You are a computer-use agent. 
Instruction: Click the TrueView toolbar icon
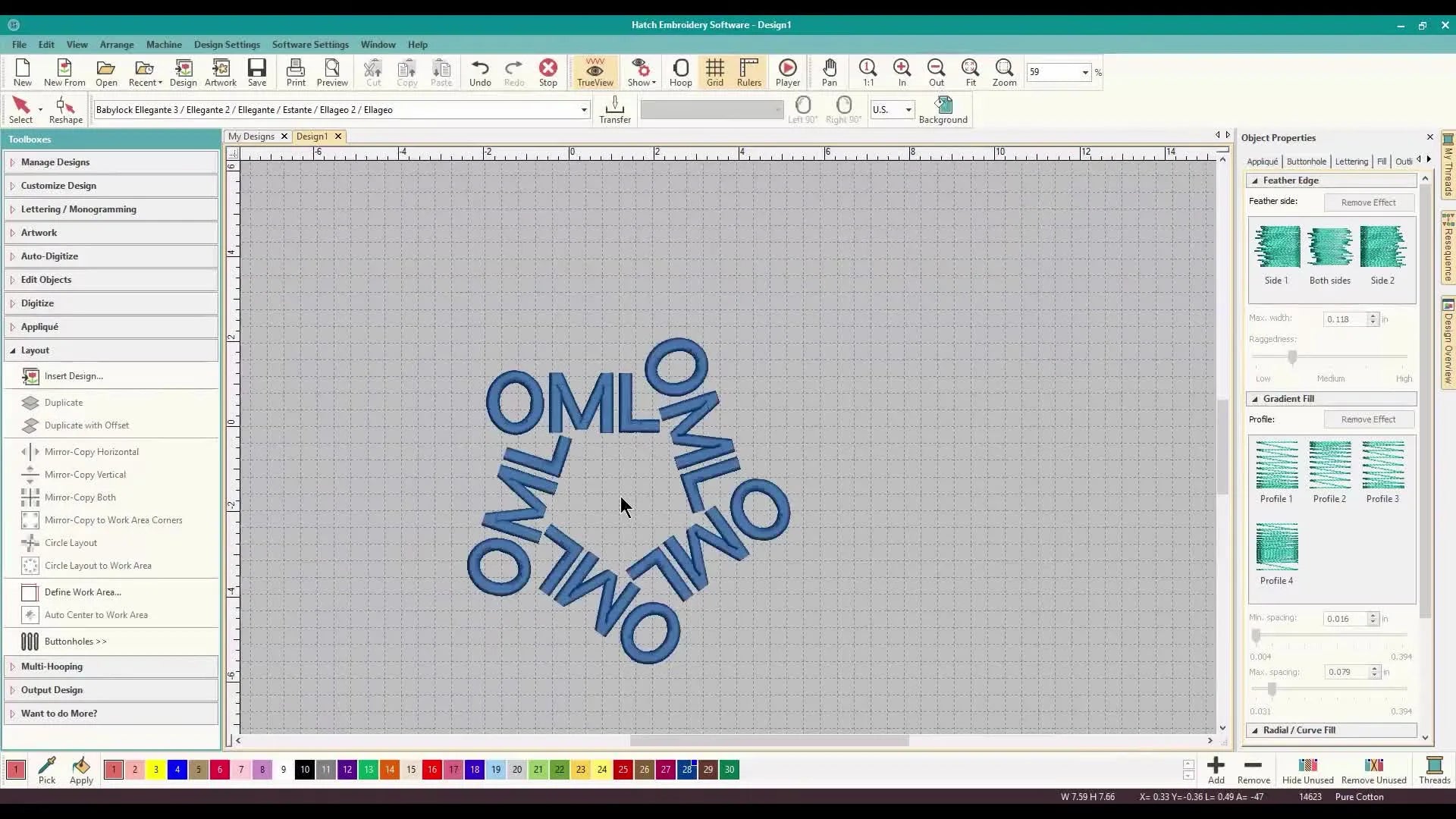(x=595, y=73)
